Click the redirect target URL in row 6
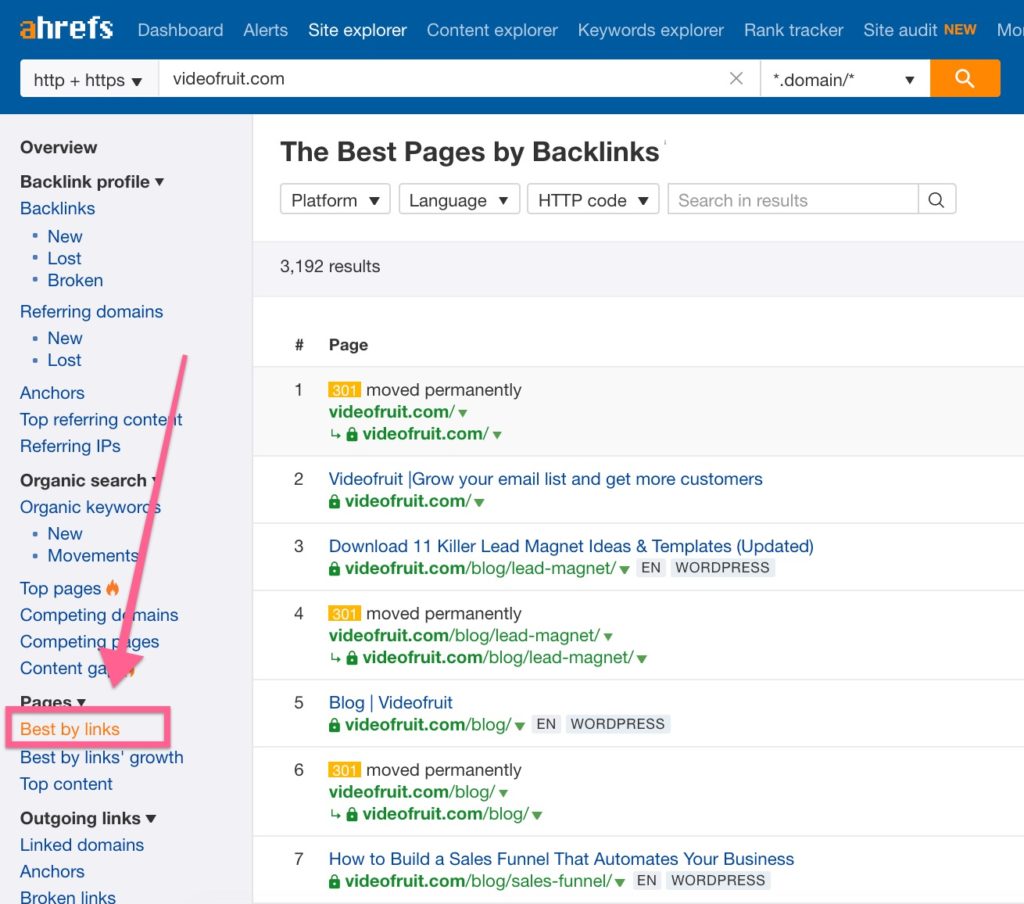This screenshot has width=1024, height=904. coord(445,814)
